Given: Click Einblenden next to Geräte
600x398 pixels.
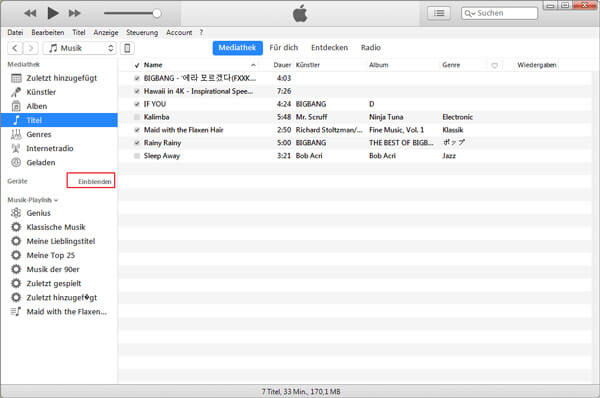Looking at the screenshot, I should [x=95, y=181].
